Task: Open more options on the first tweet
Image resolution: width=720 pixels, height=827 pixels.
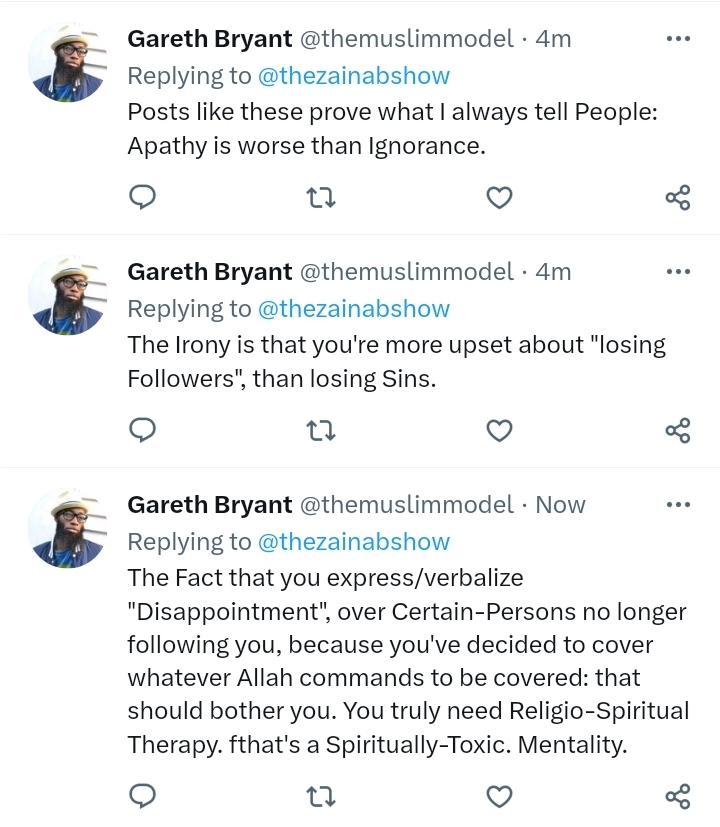Action: (x=678, y=39)
